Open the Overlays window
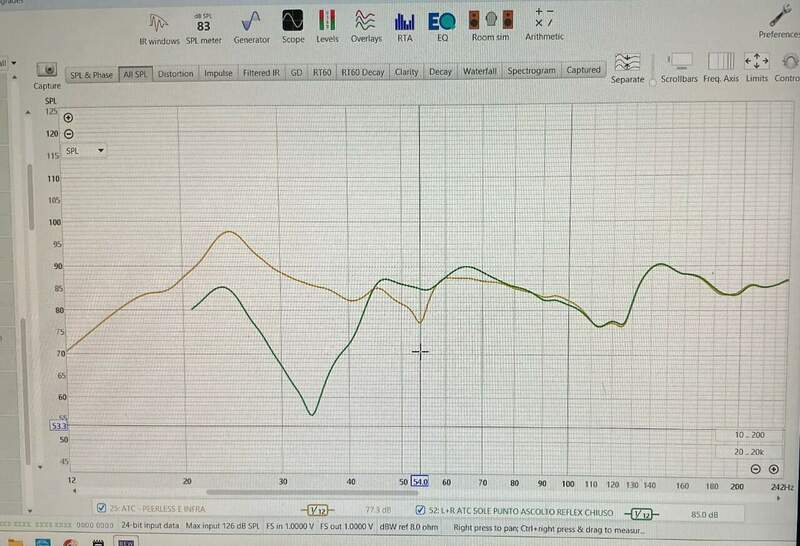This screenshot has width=800, height=546. (x=366, y=27)
